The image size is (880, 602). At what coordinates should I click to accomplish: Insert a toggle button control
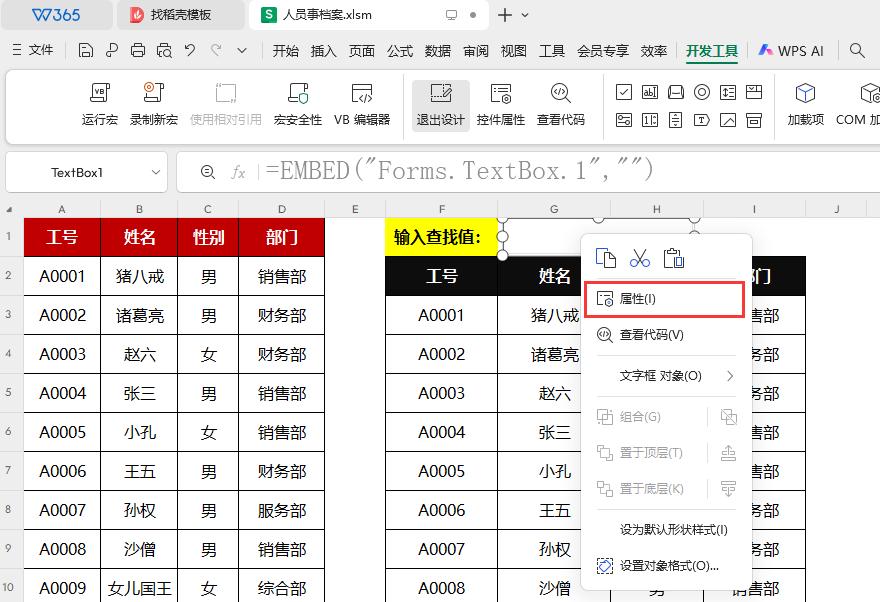pyautogui.click(x=624, y=120)
